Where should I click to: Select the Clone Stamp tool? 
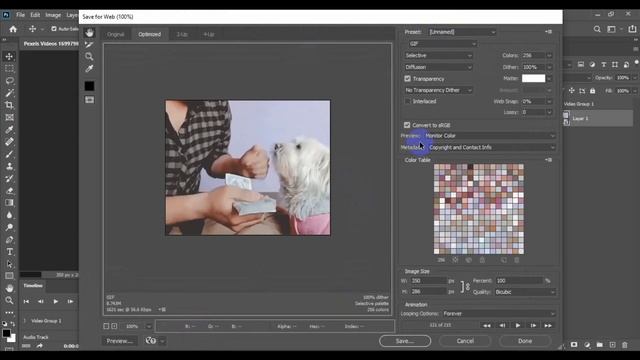(9, 167)
